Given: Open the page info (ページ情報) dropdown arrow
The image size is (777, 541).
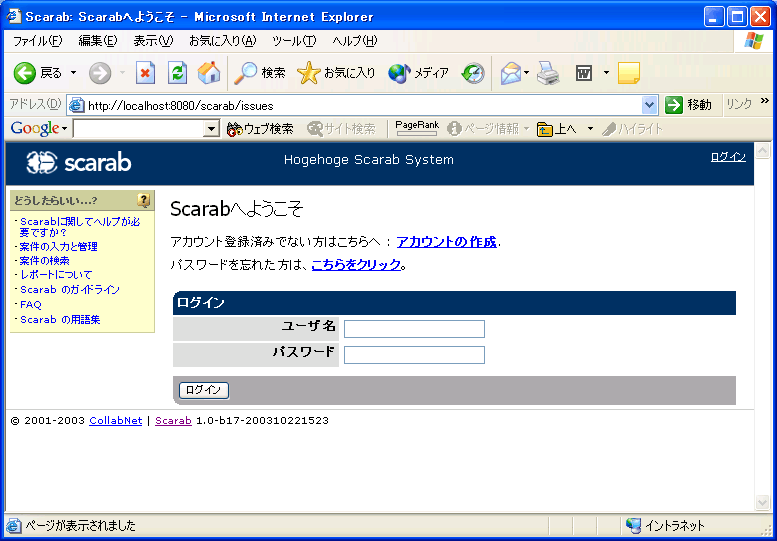Looking at the screenshot, I should click(x=526, y=129).
